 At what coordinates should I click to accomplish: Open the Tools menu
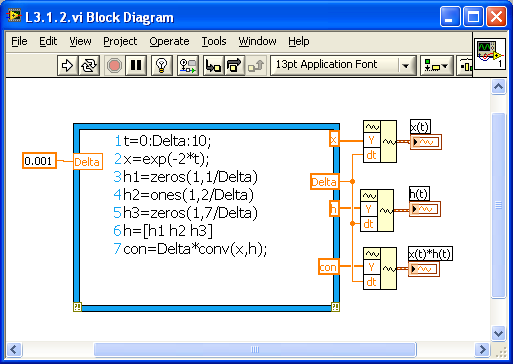tap(214, 41)
